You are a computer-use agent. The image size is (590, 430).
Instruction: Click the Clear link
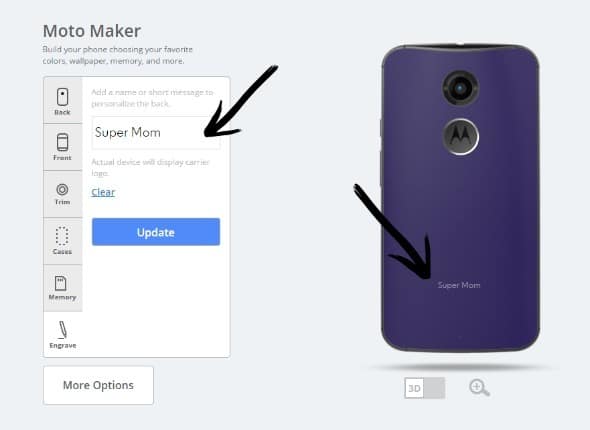103,192
